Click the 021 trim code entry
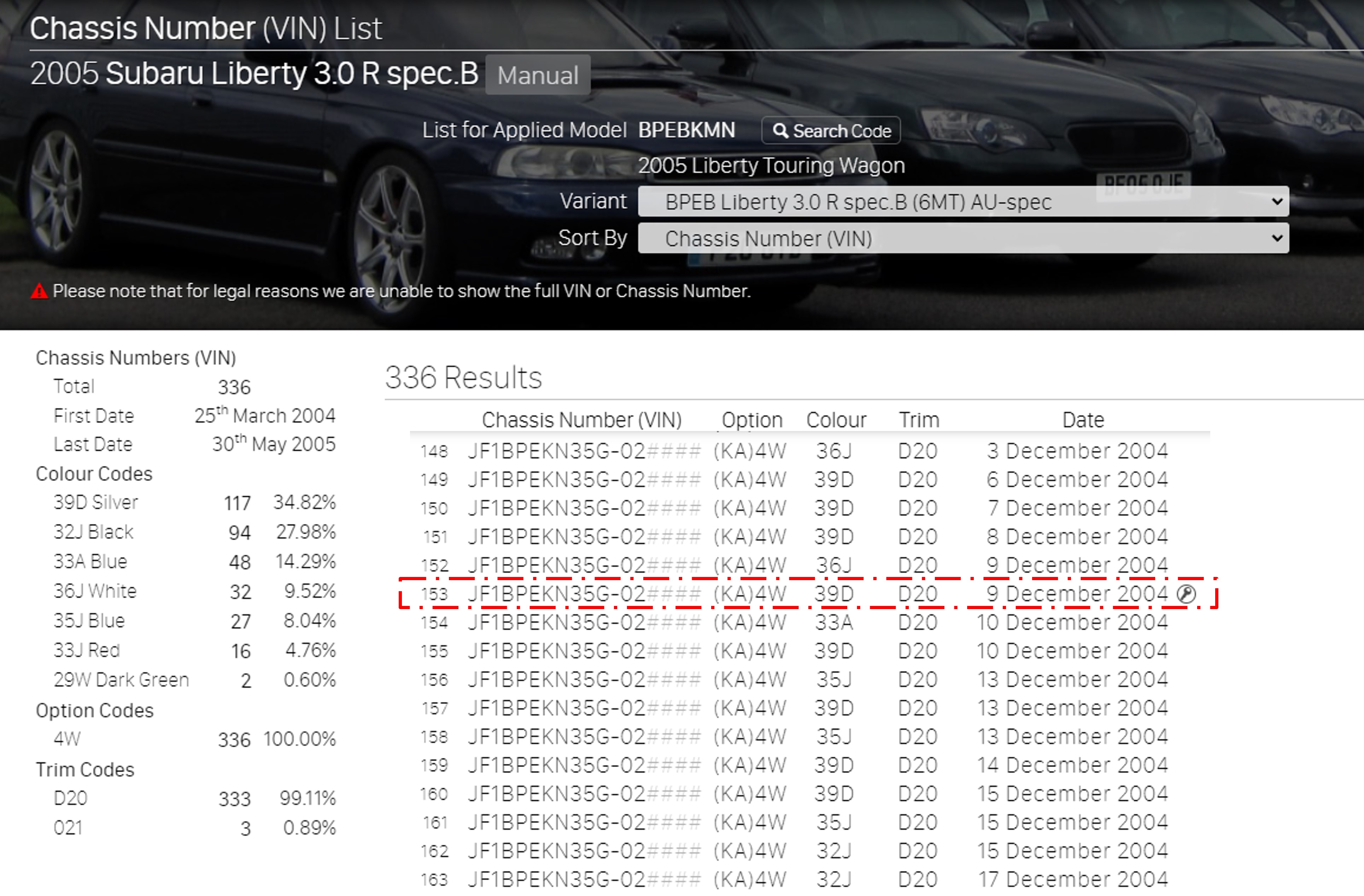Viewport: 1364px width, 896px height. (x=68, y=828)
